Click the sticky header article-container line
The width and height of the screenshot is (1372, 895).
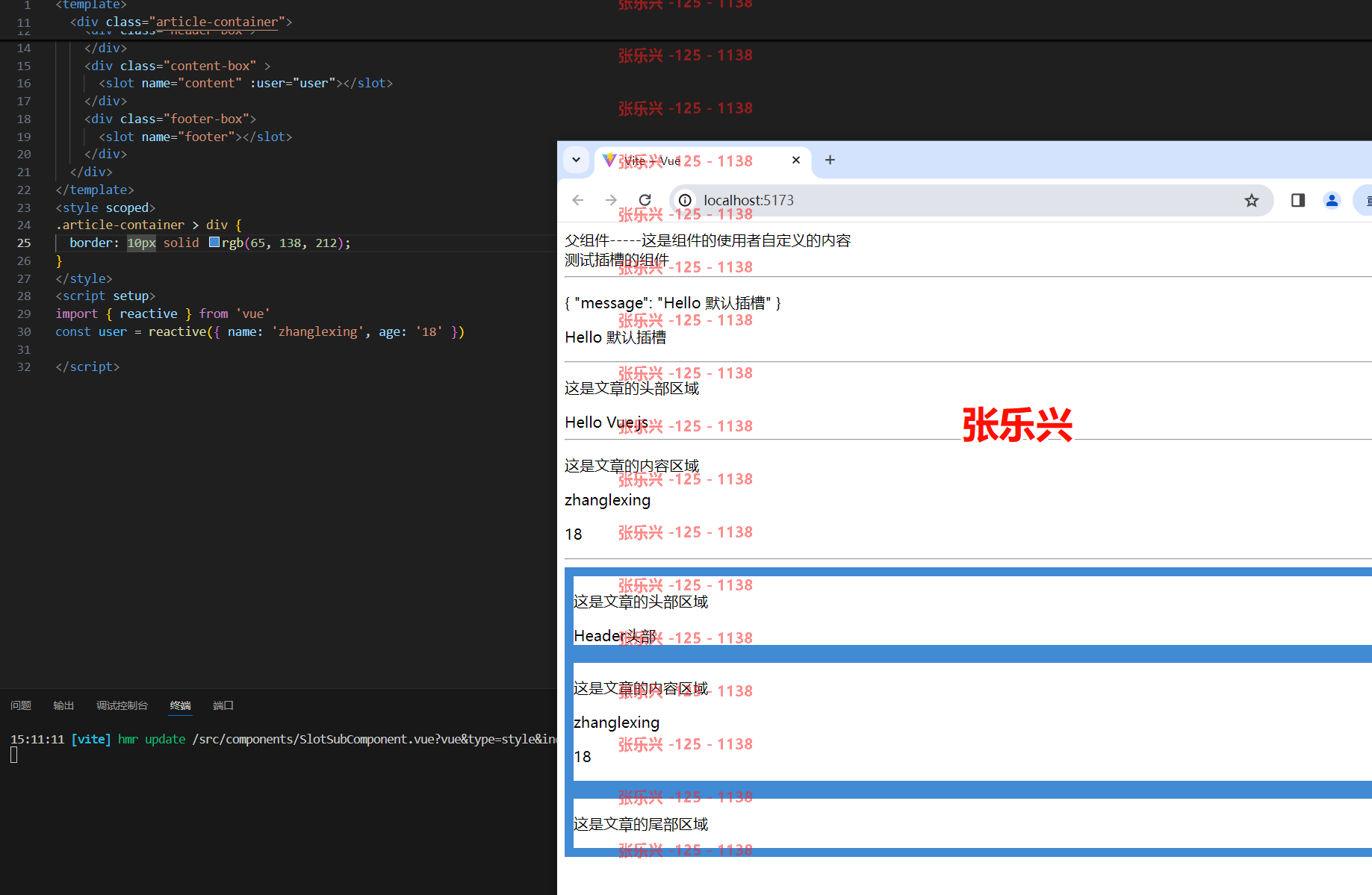[181, 22]
